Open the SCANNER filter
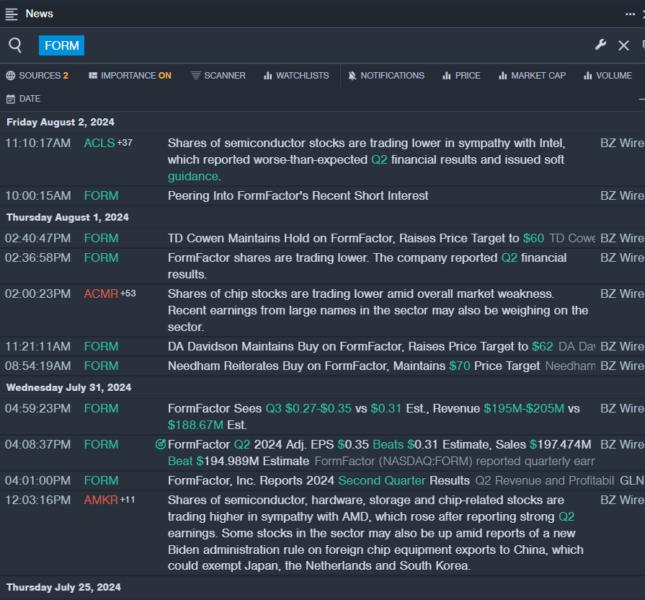This screenshot has width=645, height=600. tap(218, 76)
